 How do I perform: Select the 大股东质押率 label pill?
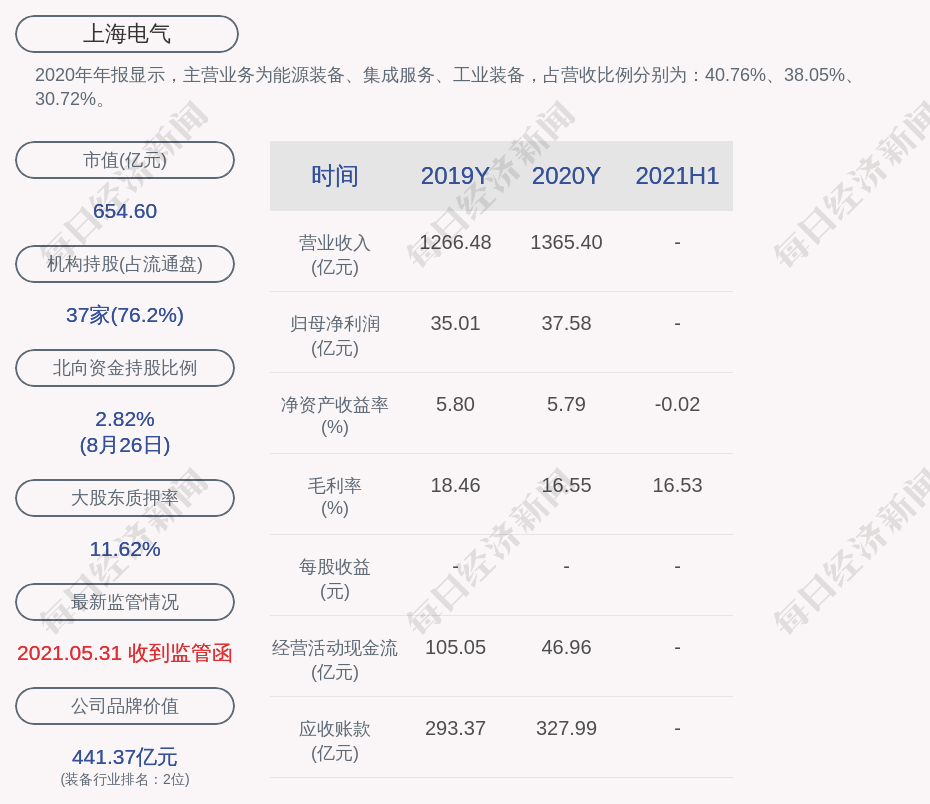tap(125, 497)
